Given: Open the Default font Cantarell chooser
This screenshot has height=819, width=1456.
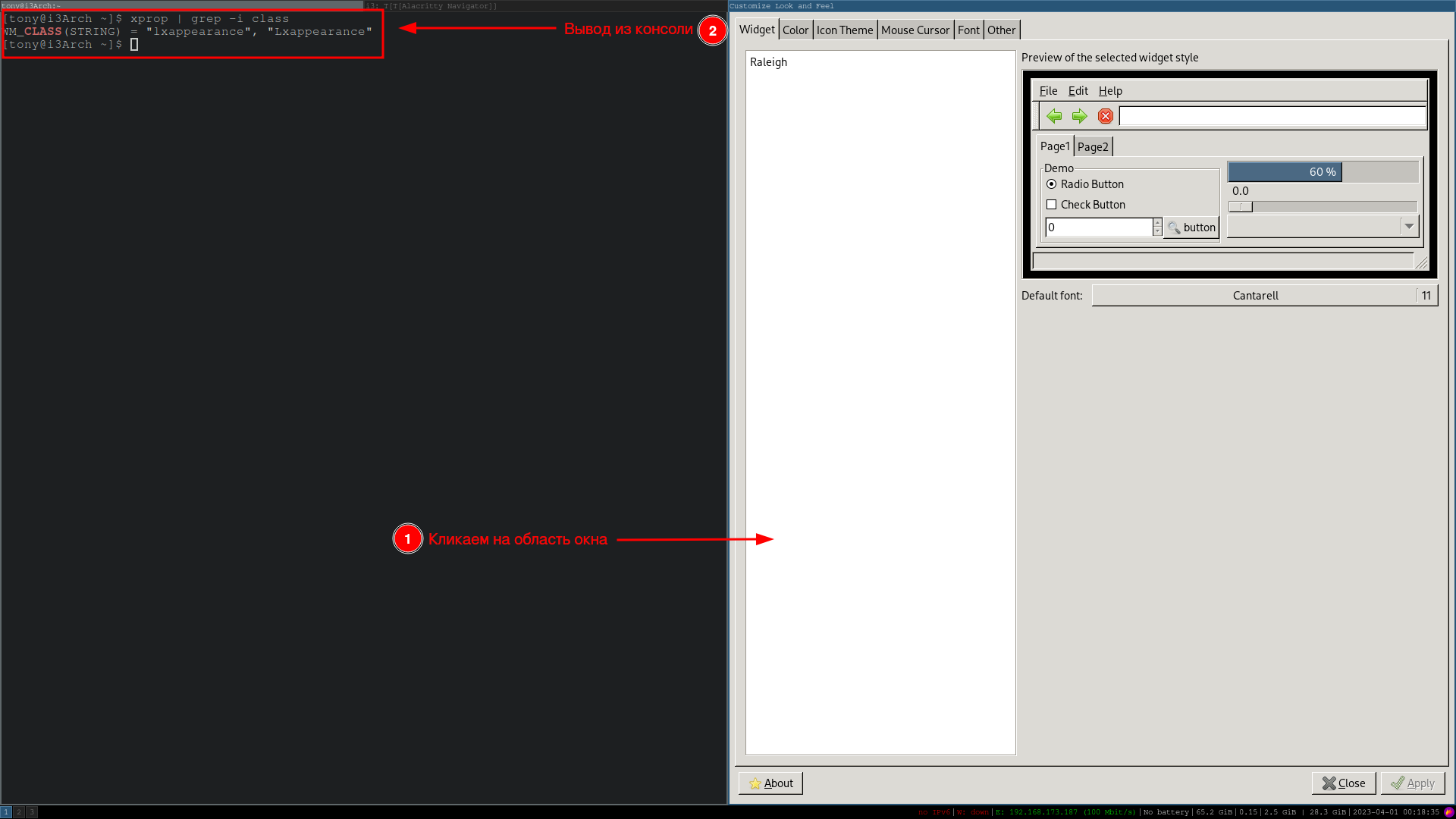Looking at the screenshot, I should click(x=1265, y=296).
